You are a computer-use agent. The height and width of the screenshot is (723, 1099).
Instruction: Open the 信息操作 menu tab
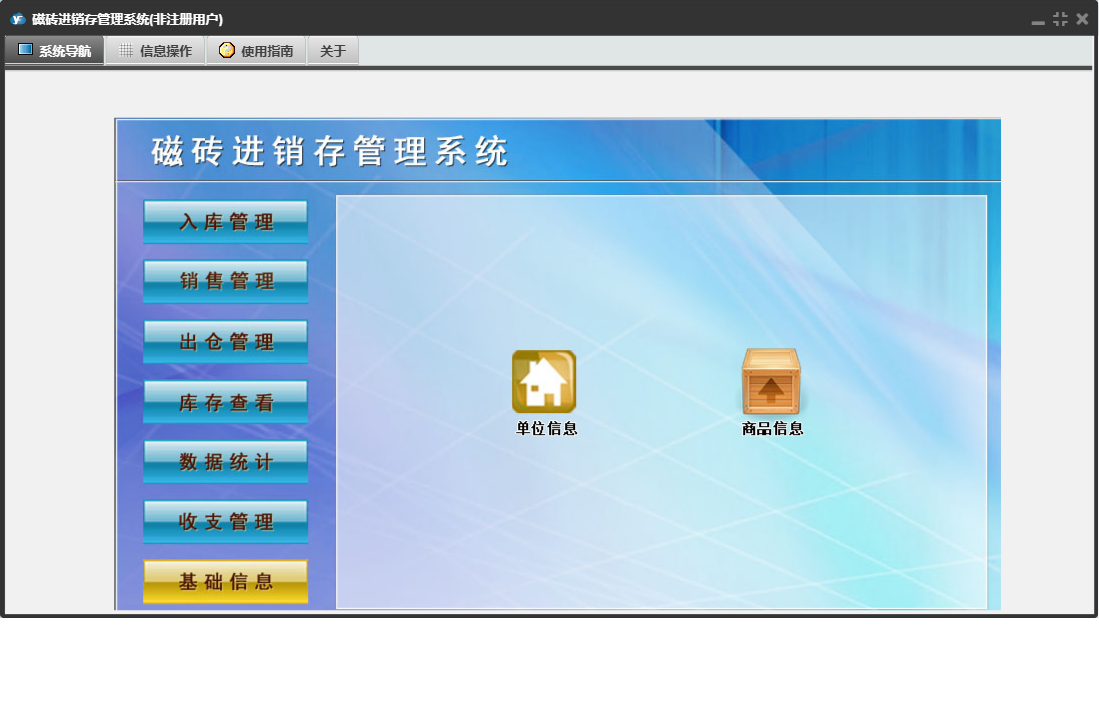(156, 50)
